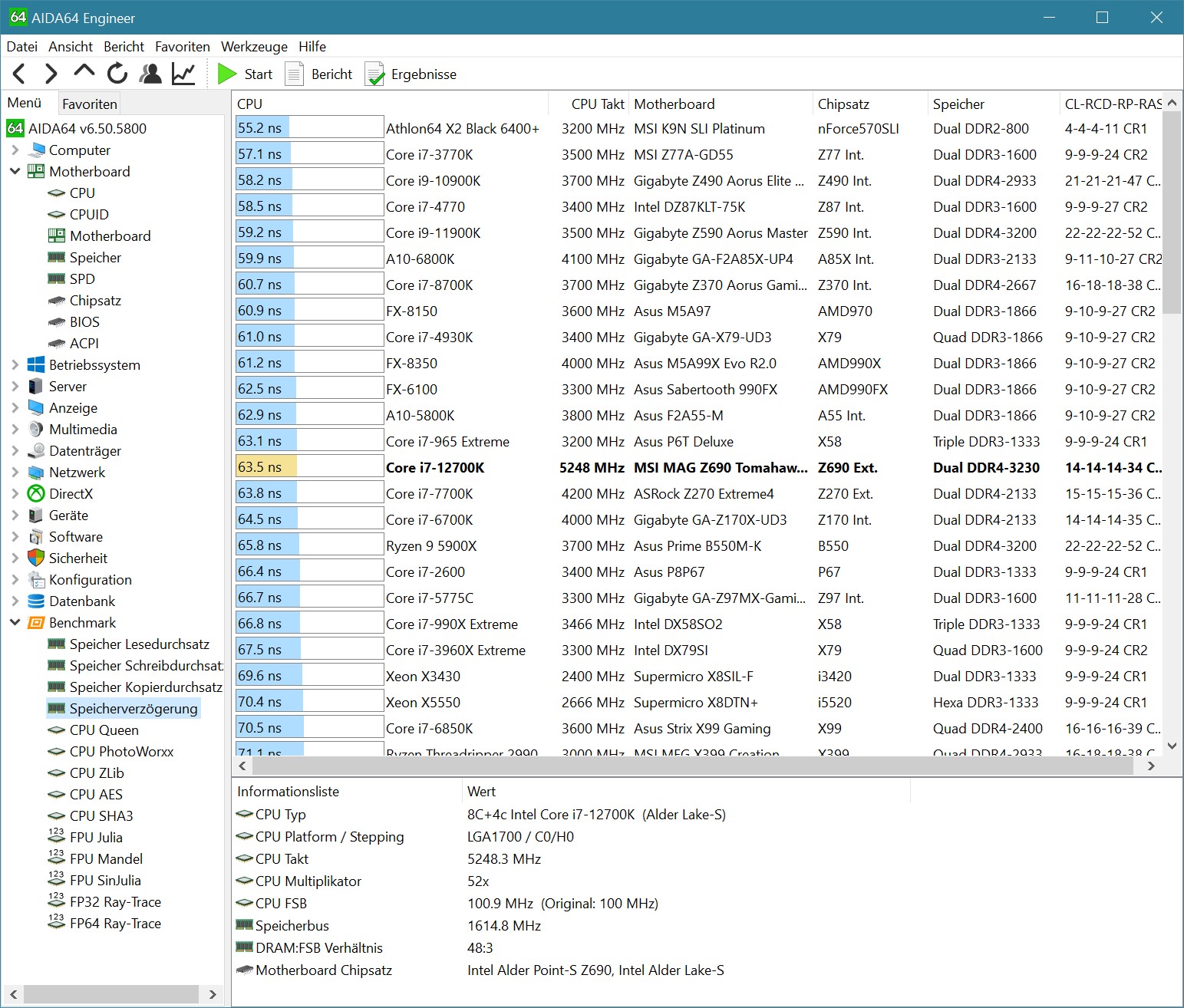Click the Motherboard column header

pos(721,104)
